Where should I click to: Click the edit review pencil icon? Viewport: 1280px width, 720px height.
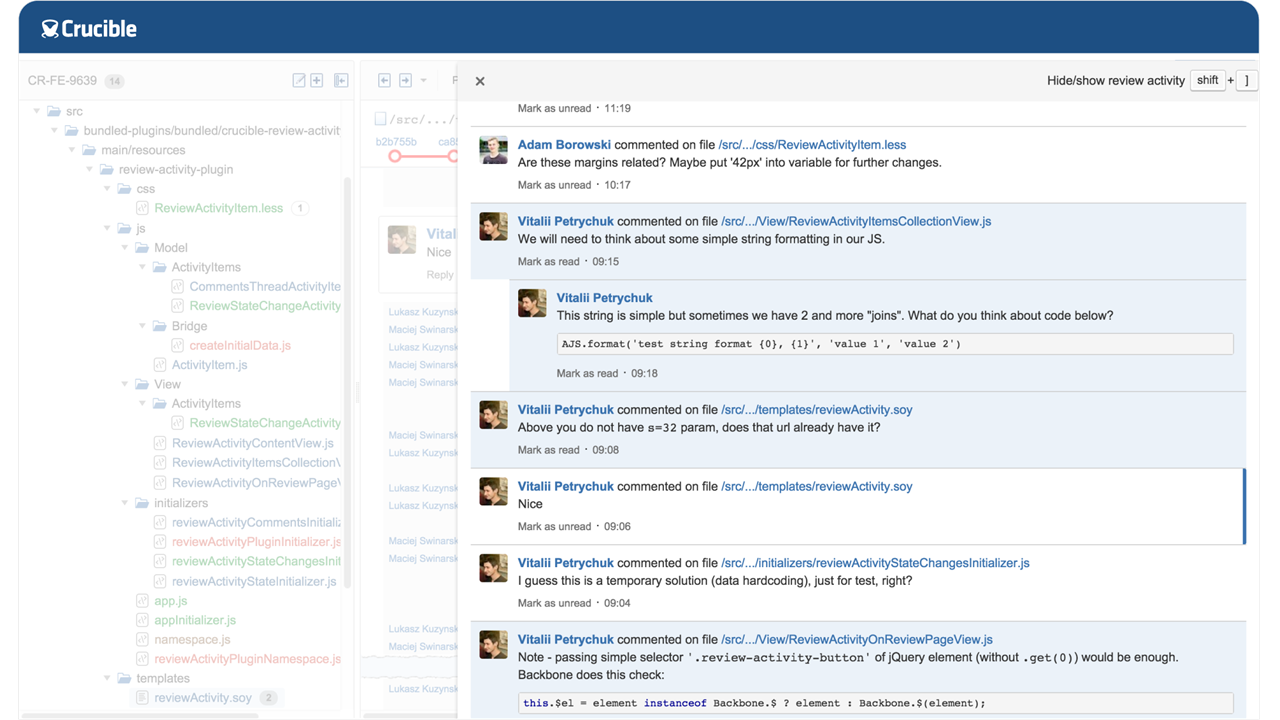pos(299,81)
